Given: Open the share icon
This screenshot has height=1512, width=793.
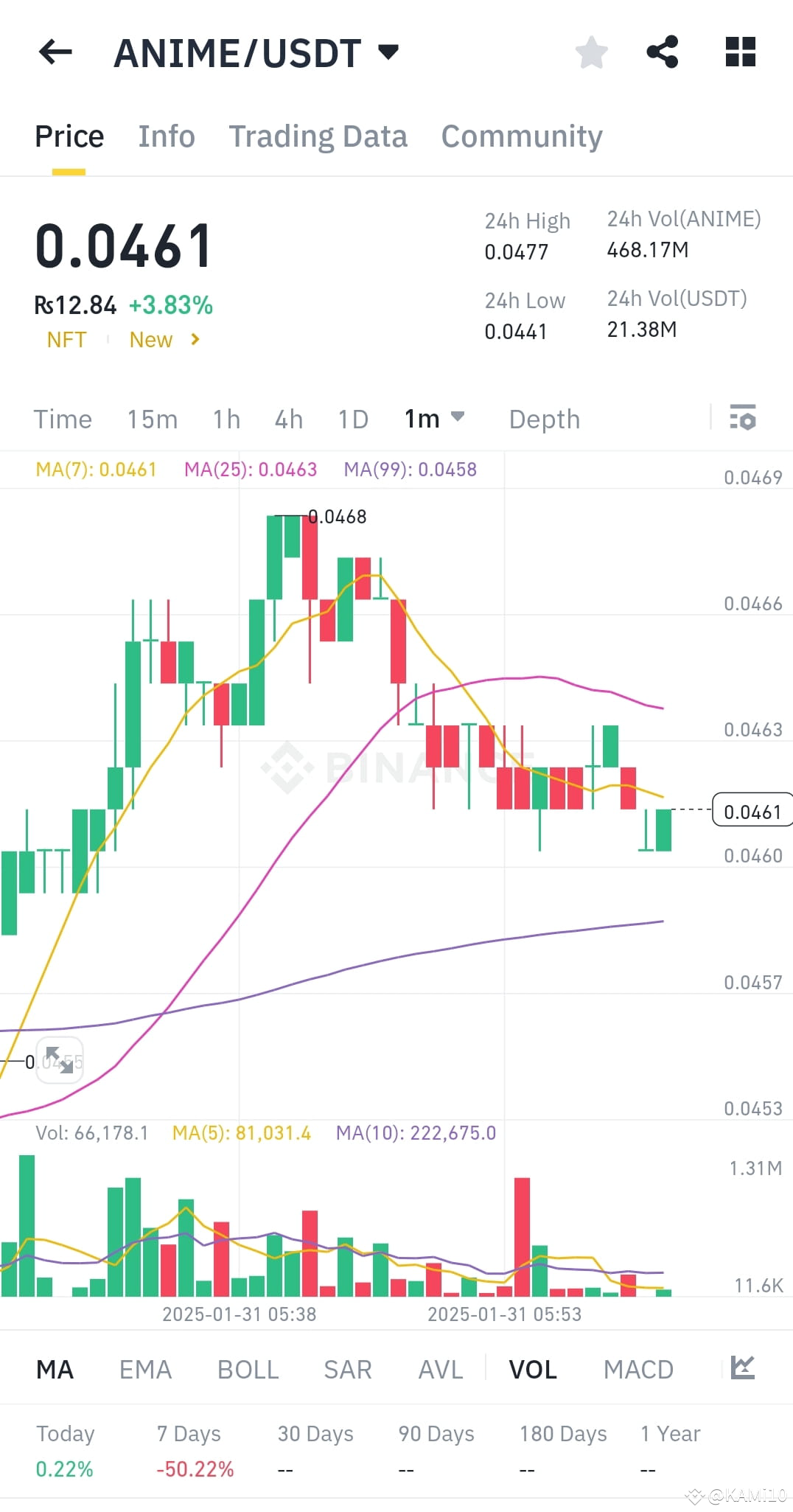Looking at the screenshot, I should pos(662,52).
